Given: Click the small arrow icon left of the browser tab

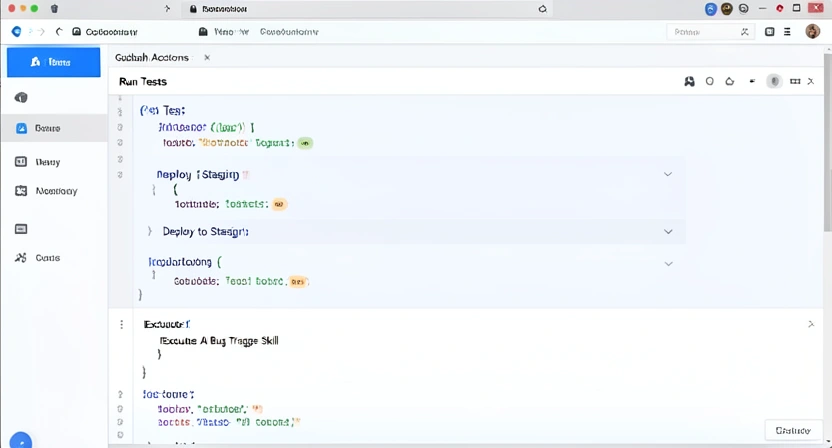Looking at the screenshot, I should 167,8.
